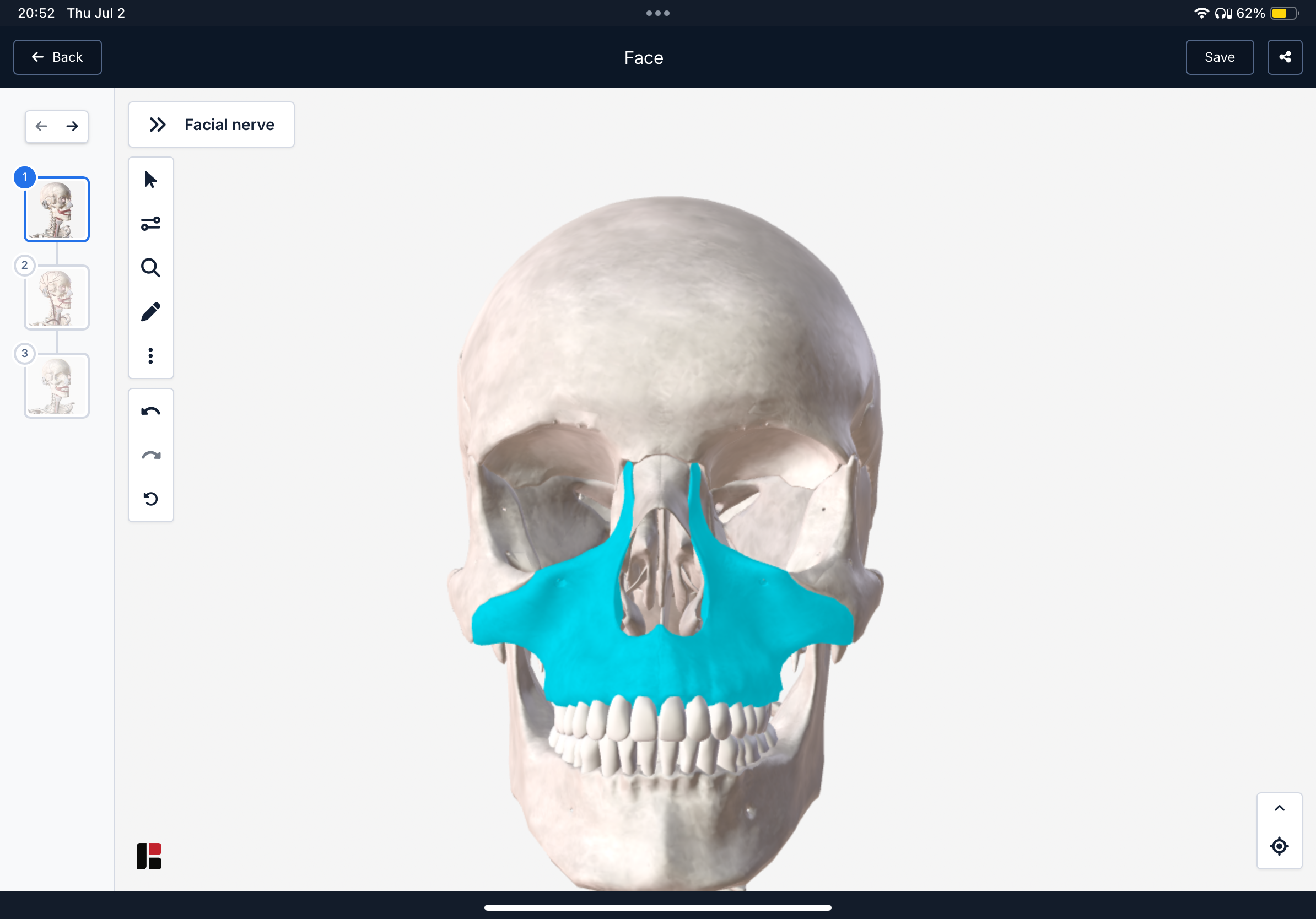Go to the previous slide arrow
1316x919 pixels.
click(41, 126)
